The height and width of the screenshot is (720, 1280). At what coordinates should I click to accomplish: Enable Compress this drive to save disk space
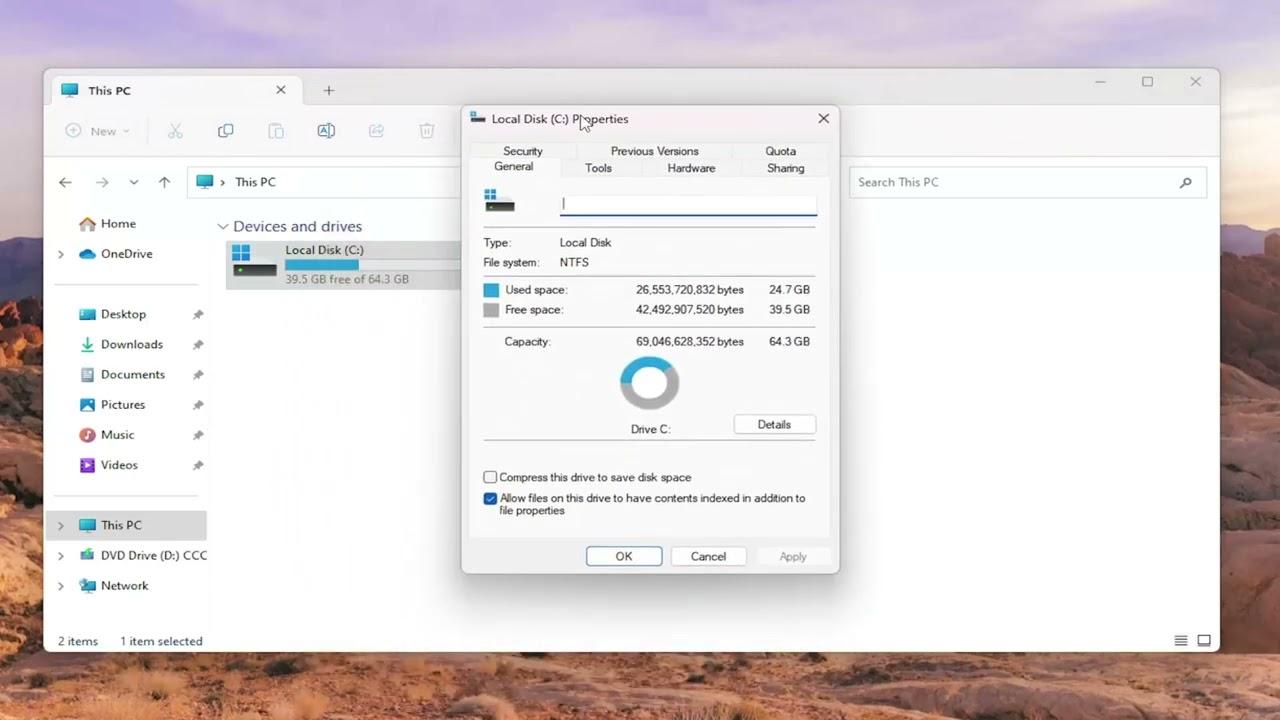pyautogui.click(x=490, y=477)
